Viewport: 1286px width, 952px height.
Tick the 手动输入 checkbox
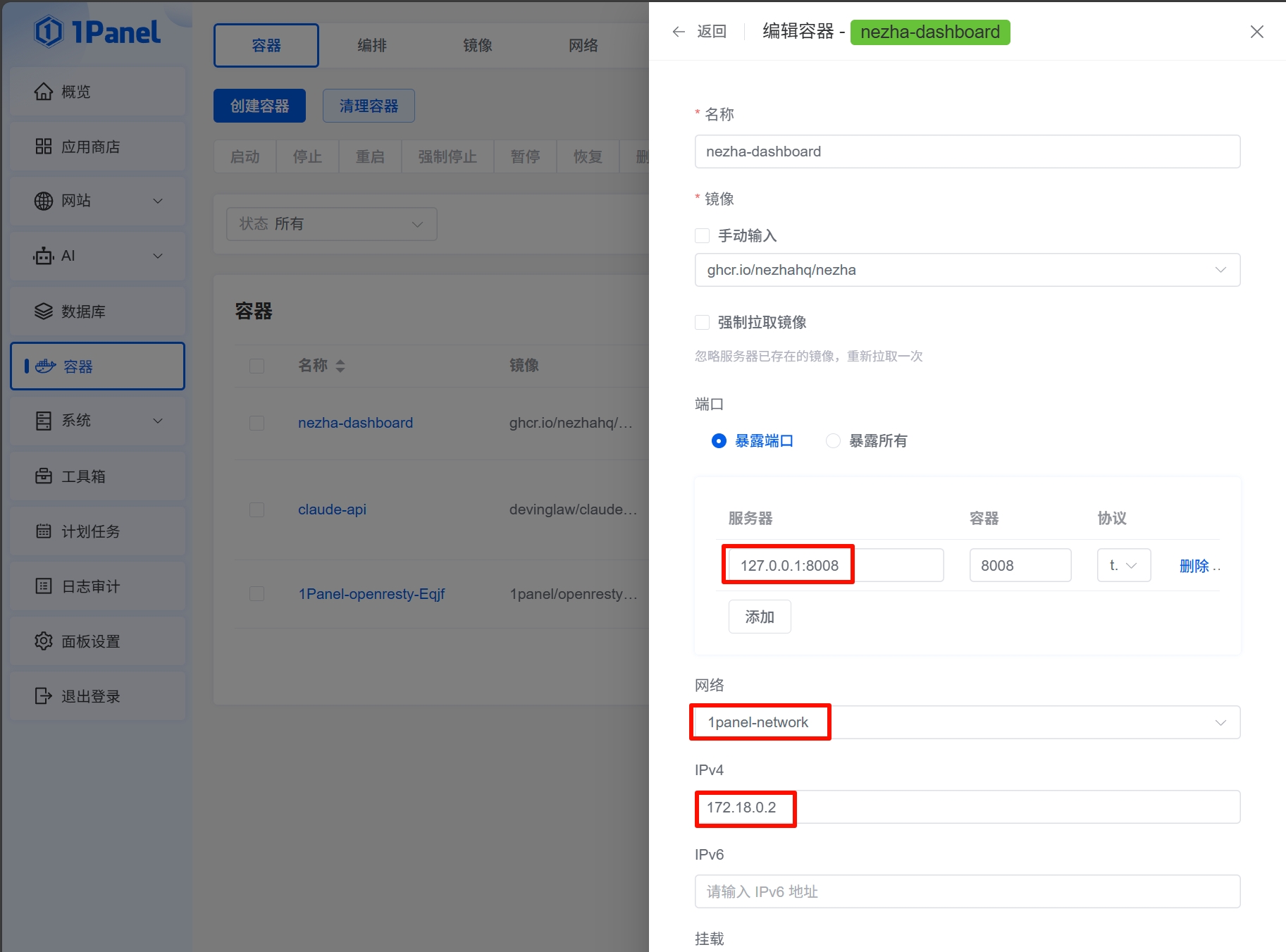click(702, 235)
